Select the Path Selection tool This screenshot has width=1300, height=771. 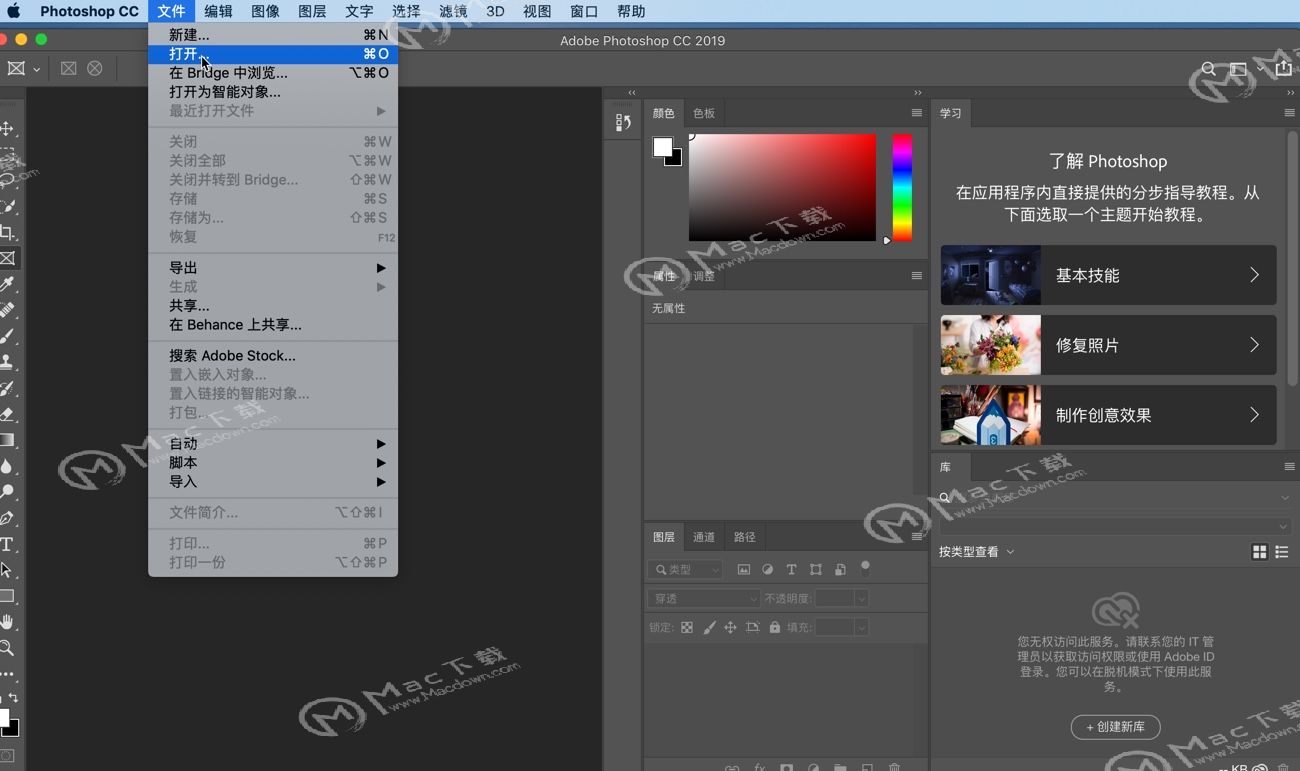[7, 570]
